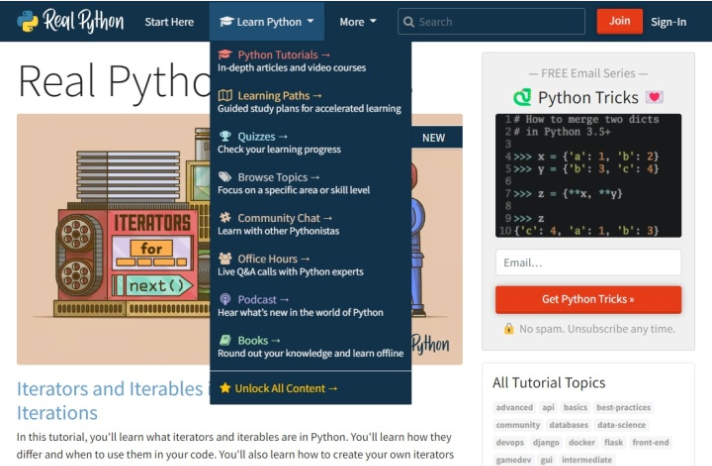Image resolution: width=712 pixels, height=466 pixels.
Task: Click the Community Chat icon
Action: pyautogui.click(x=225, y=218)
